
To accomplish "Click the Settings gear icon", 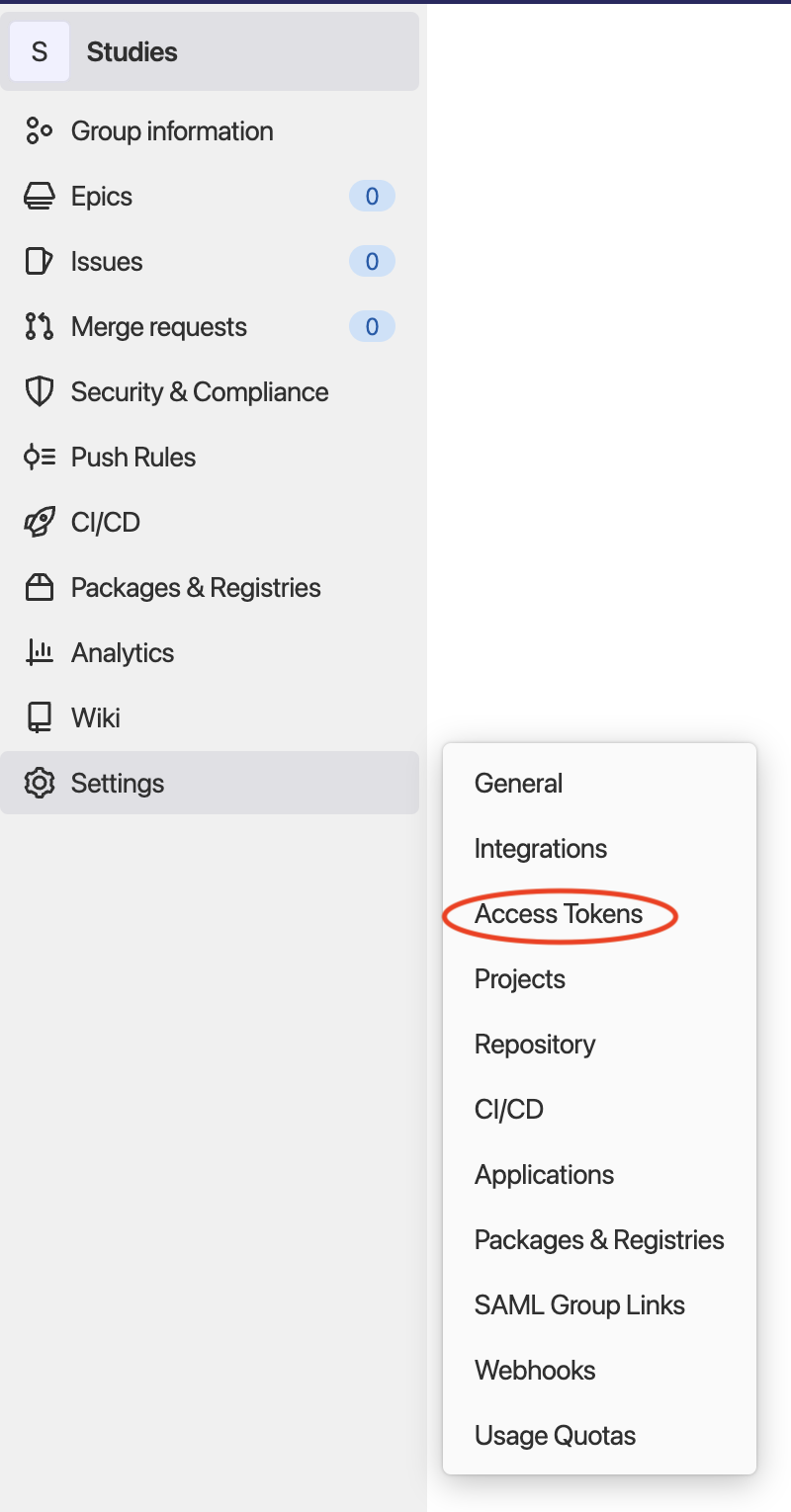I will click(39, 783).
